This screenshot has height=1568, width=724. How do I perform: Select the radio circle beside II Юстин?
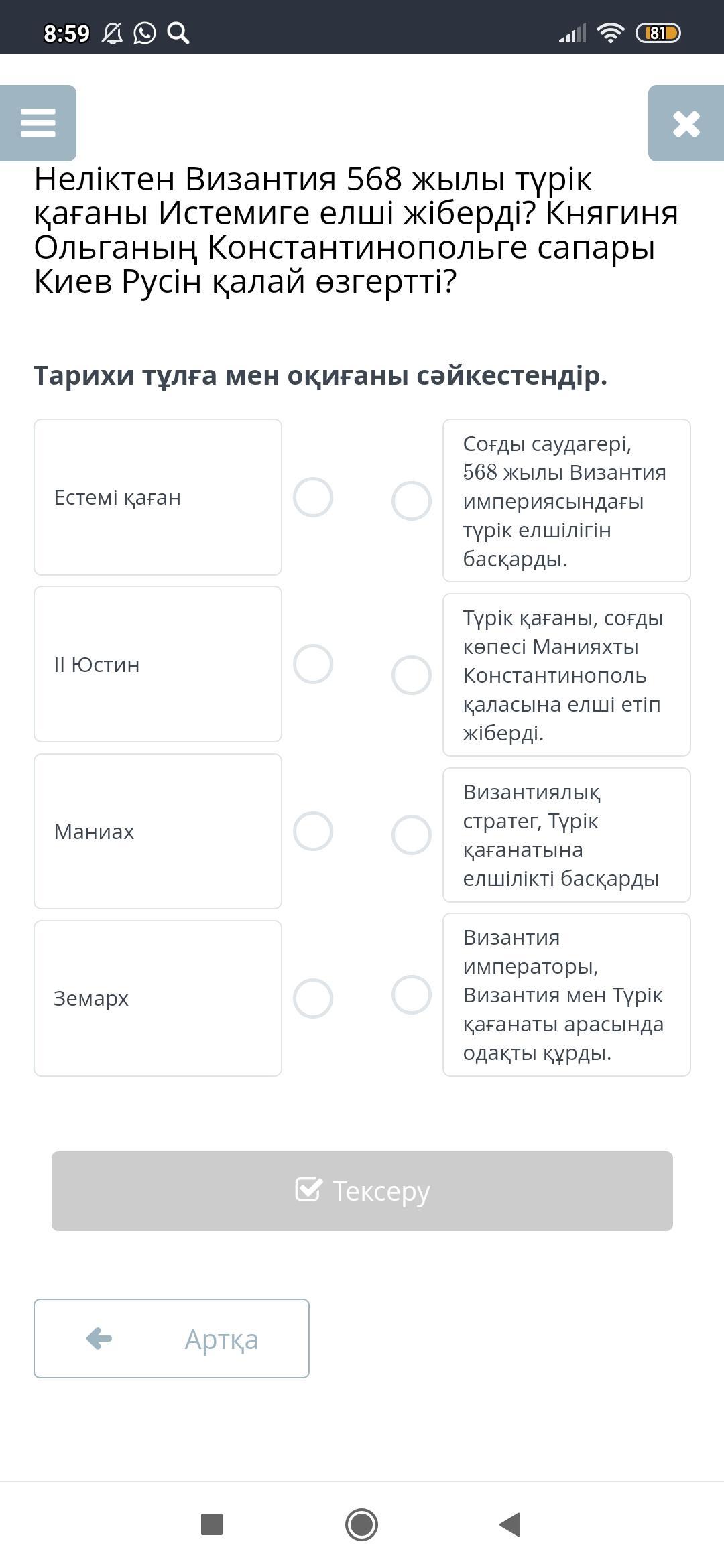[x=313, y=664]
